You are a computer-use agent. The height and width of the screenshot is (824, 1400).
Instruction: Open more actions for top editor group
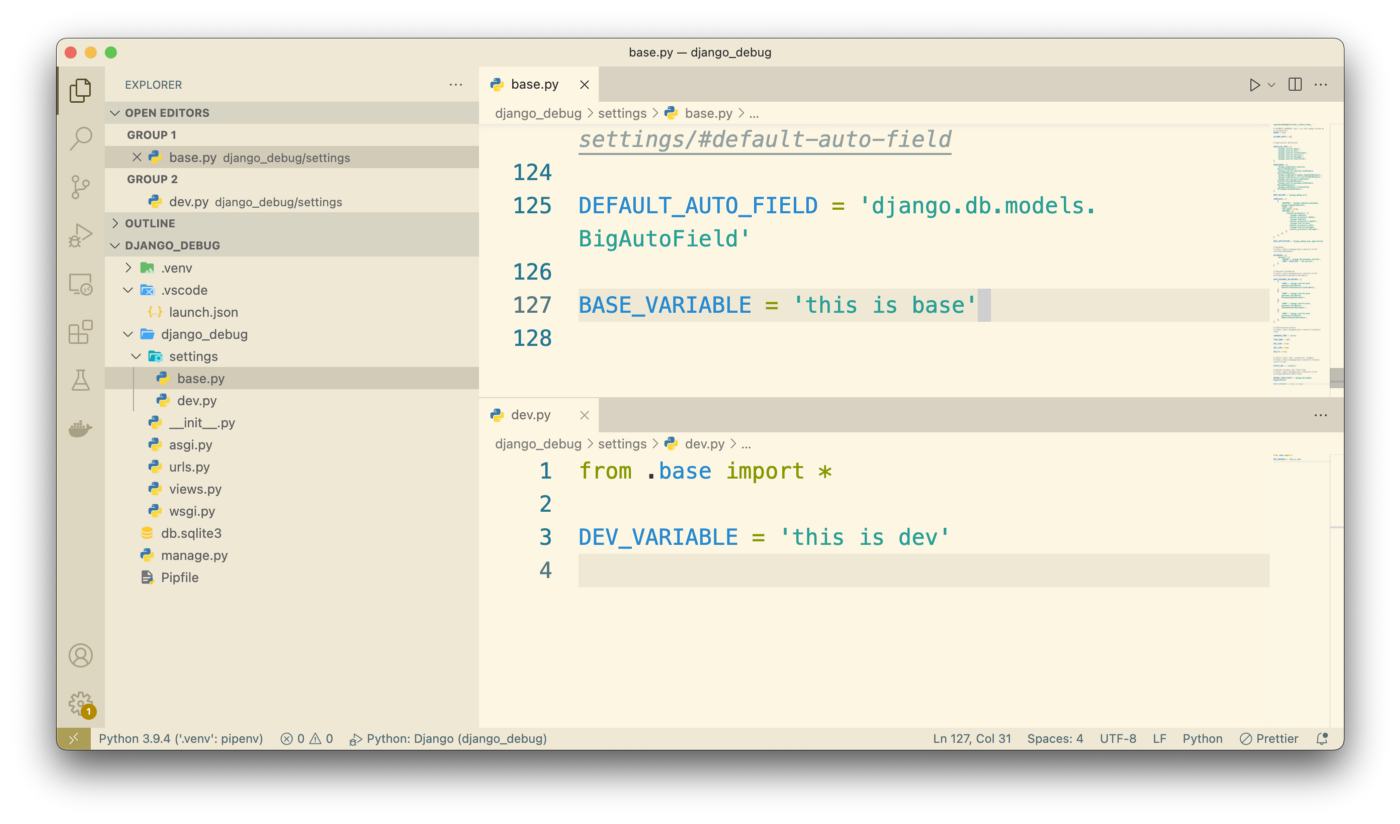coord(1321,85)
